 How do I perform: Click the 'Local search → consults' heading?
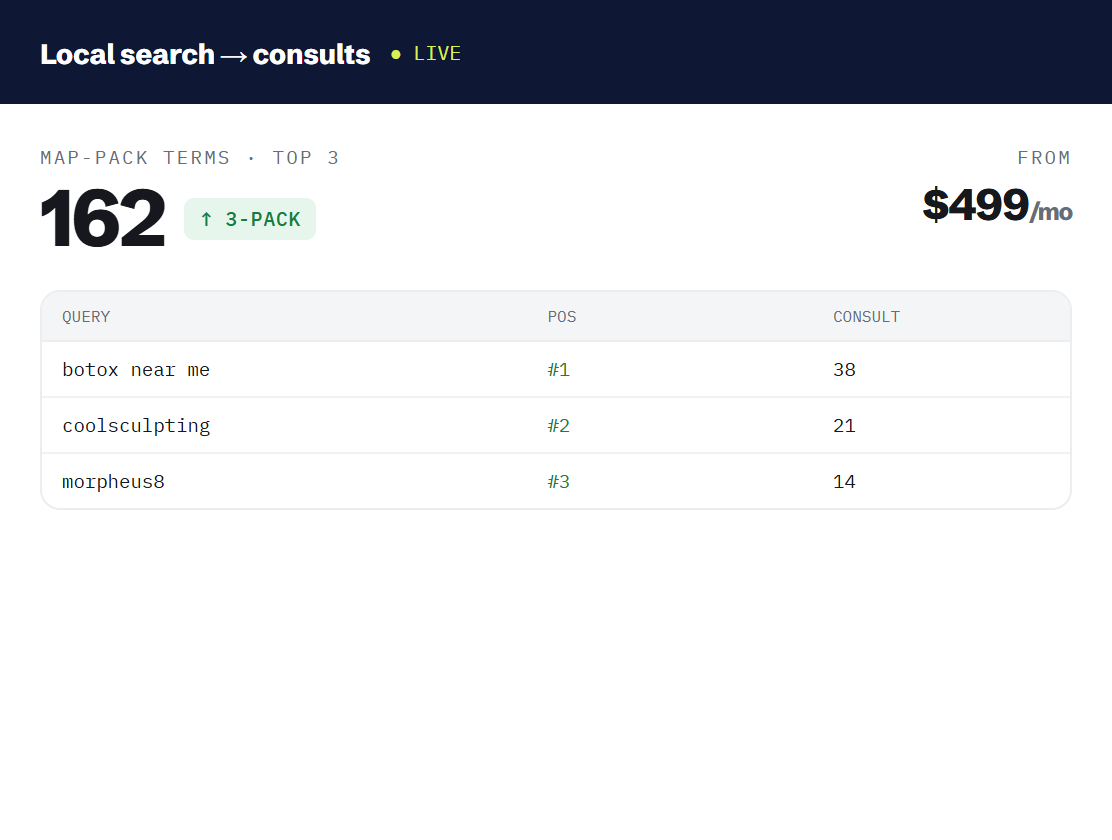205,55
